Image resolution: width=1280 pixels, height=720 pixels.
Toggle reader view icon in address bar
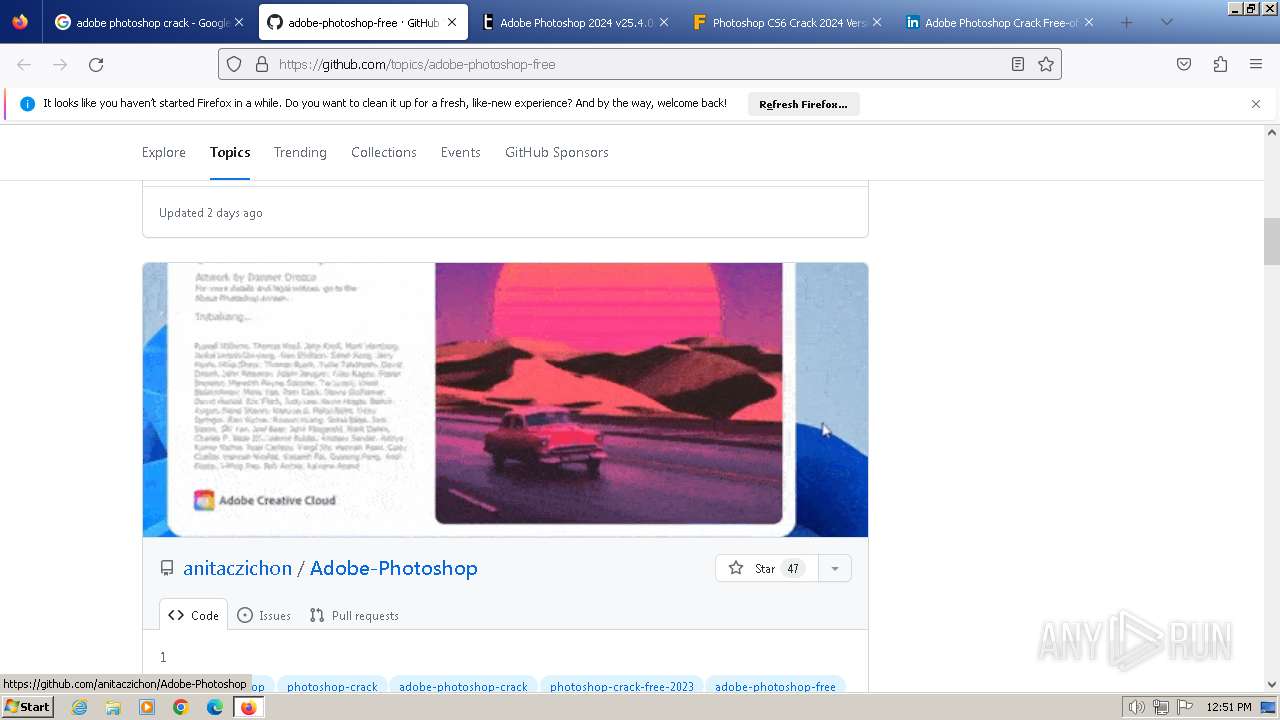[x=1017, y=64]
